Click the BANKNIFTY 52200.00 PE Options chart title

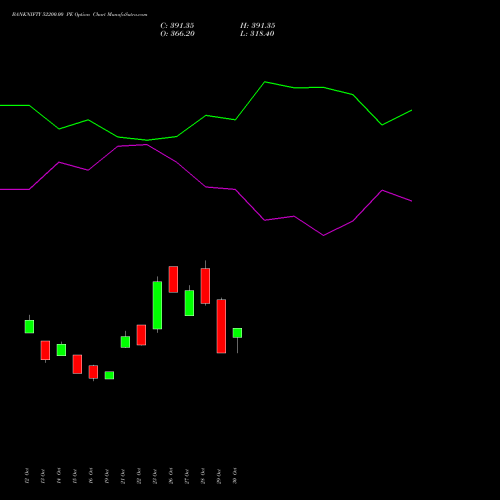(x=79, y=15)
